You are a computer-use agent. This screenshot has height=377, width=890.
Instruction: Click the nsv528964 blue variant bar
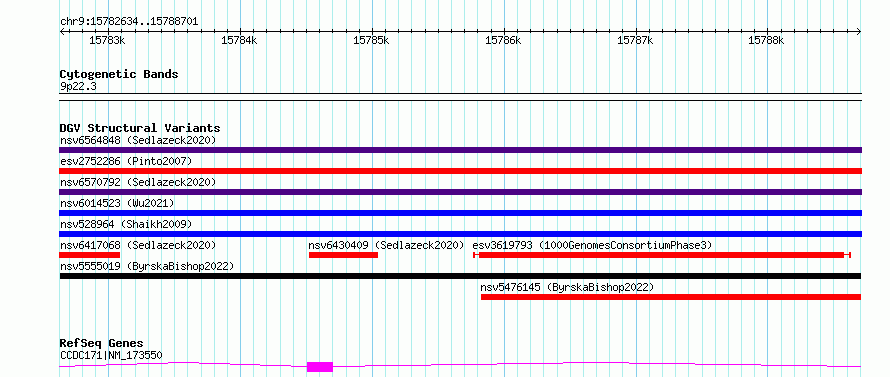[460, 234]
